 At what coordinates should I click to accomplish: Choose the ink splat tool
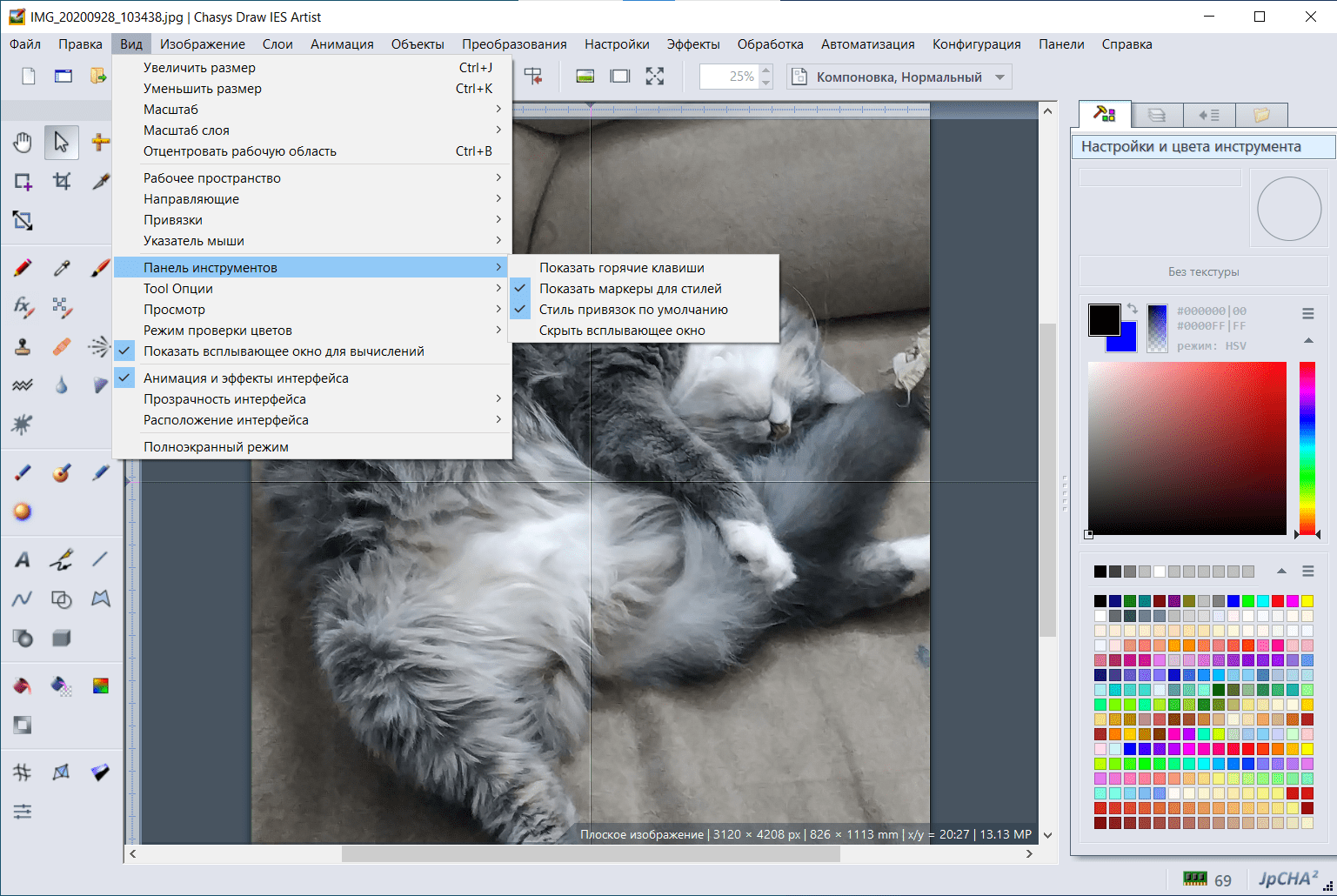[x=23, y=425]
